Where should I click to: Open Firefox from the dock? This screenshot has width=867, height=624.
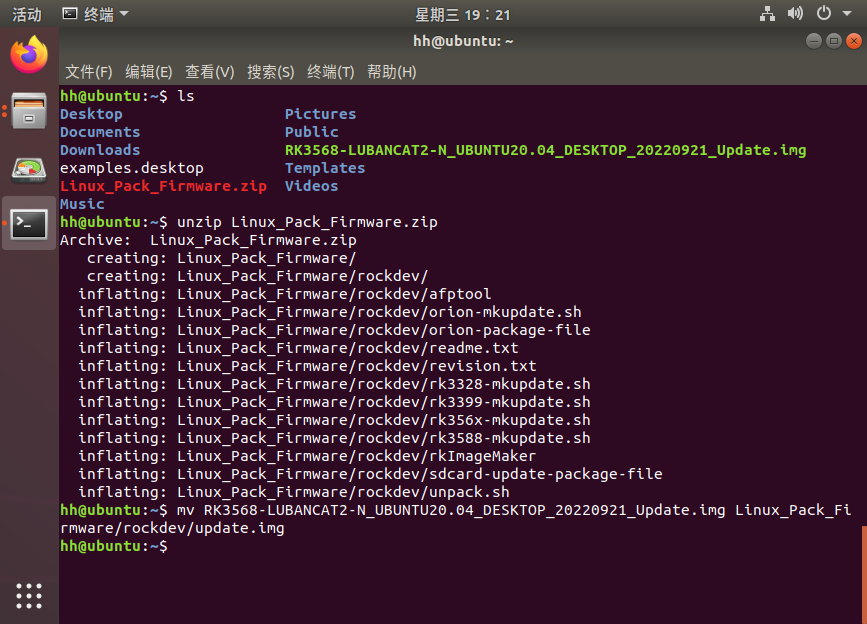28,55
